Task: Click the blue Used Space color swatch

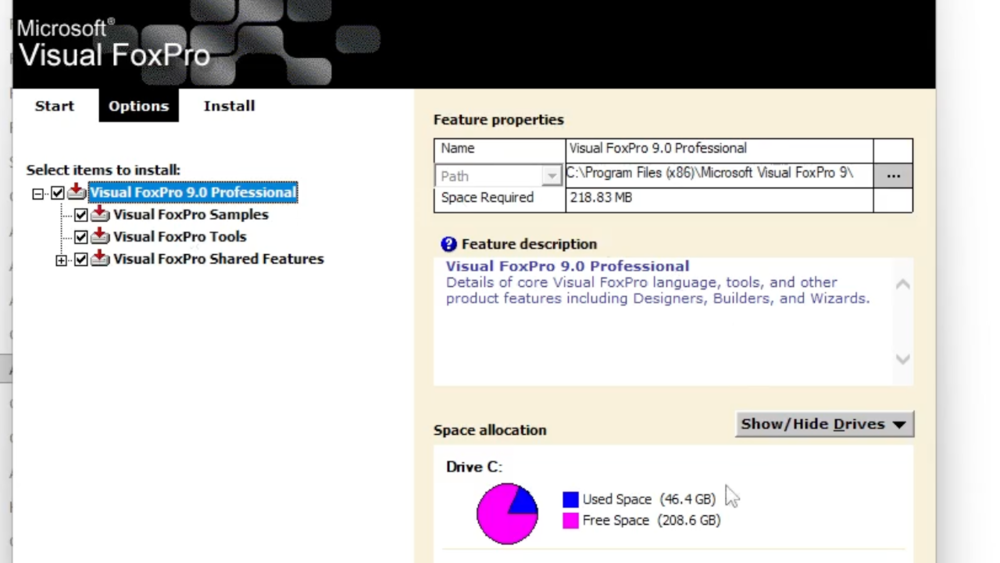Action: (570, 499)
